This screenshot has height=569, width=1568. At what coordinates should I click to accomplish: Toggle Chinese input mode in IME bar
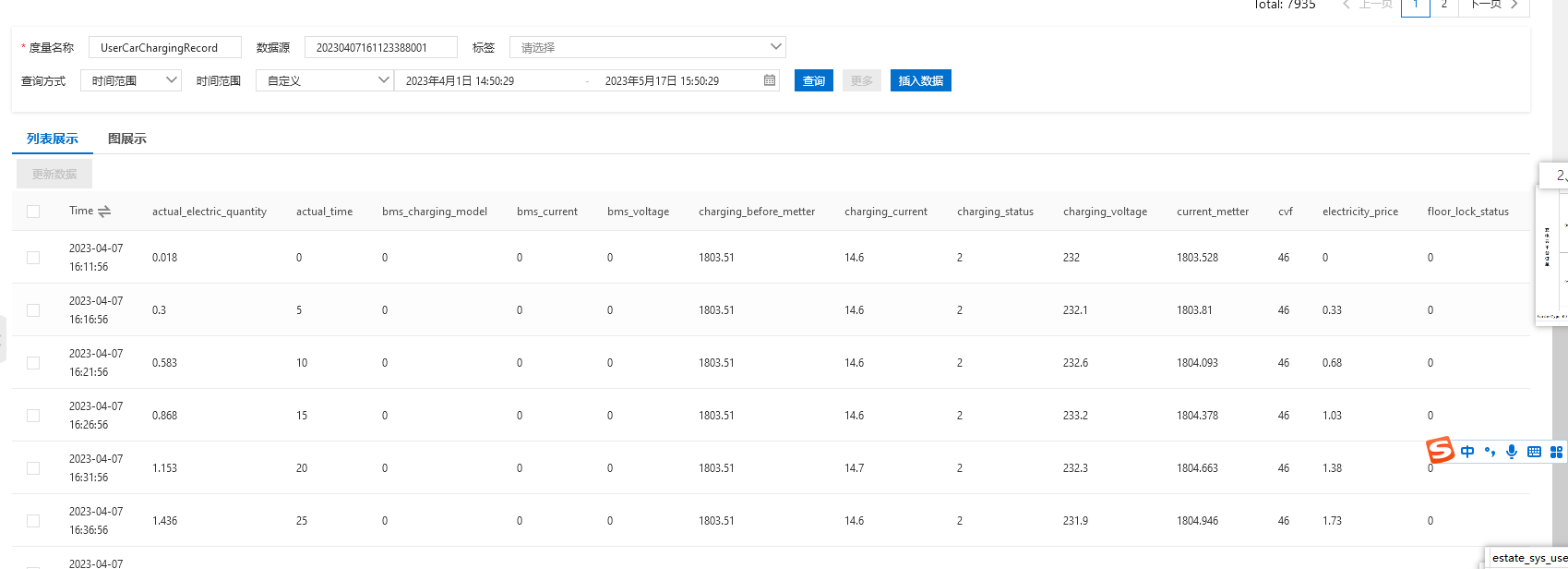coord(1467,452)
